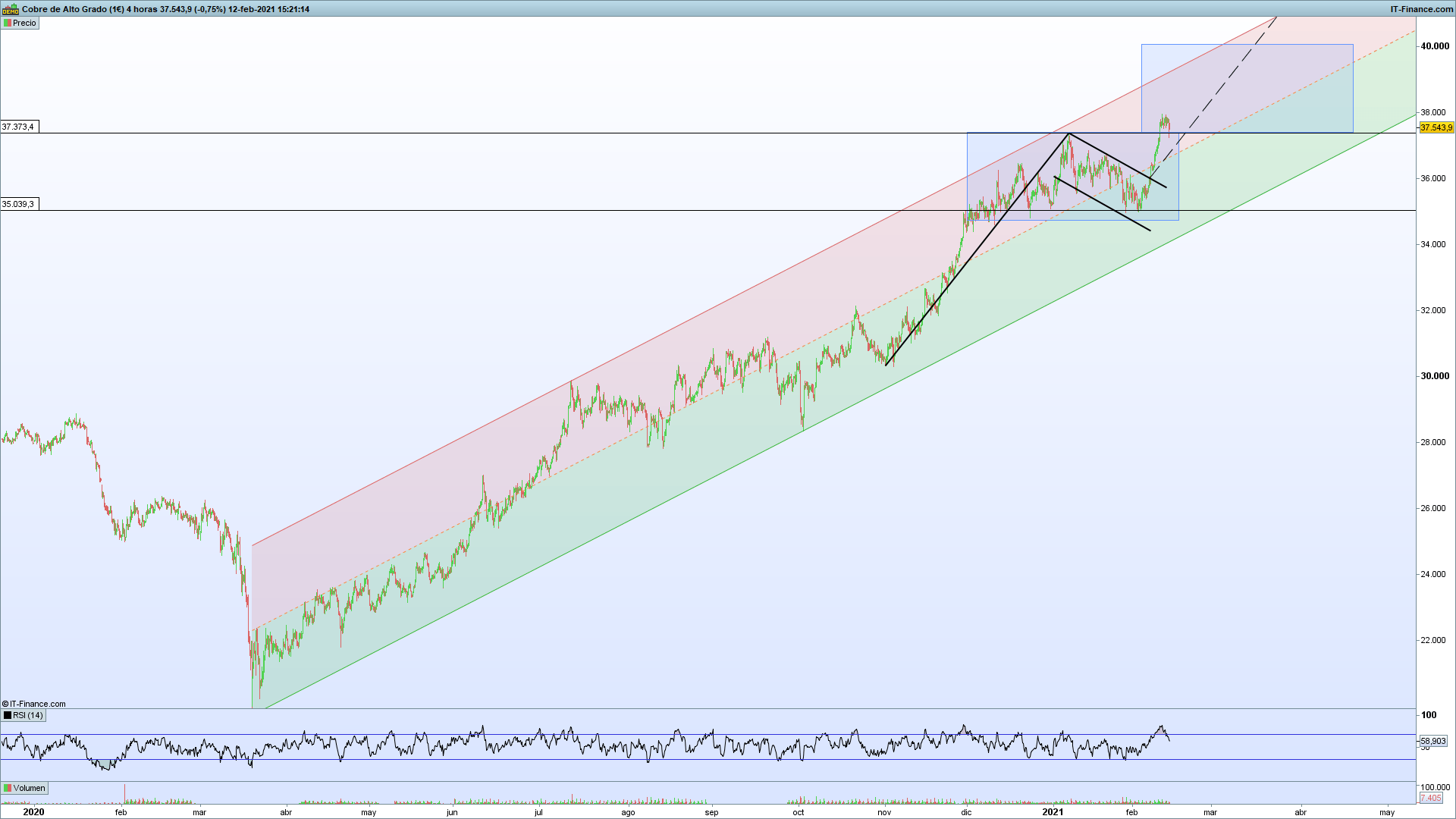Click the 24.000 price axis label
This screenshot has height=819, width=1456.
pos(1433,574)
